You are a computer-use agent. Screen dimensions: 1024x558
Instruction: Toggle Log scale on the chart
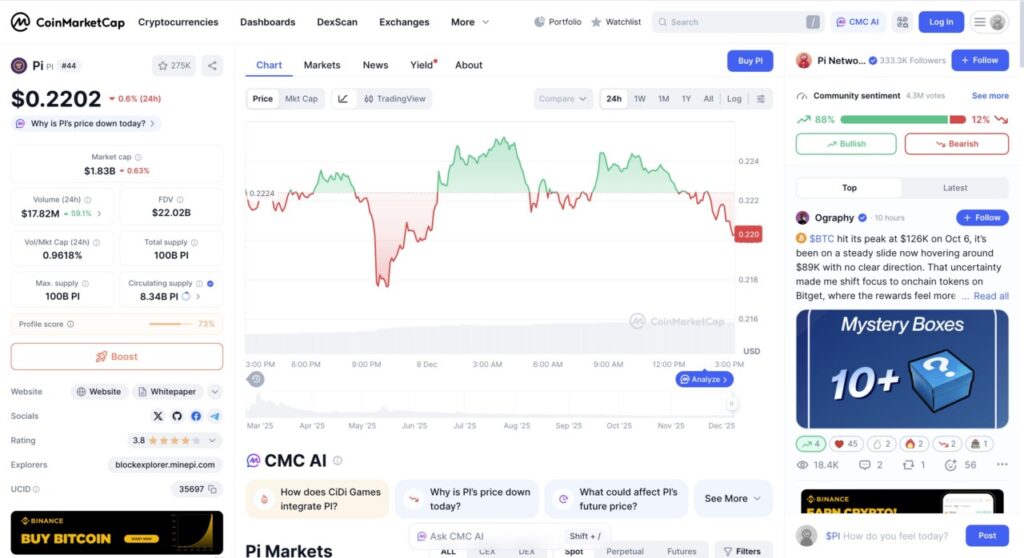coord(734,99)
